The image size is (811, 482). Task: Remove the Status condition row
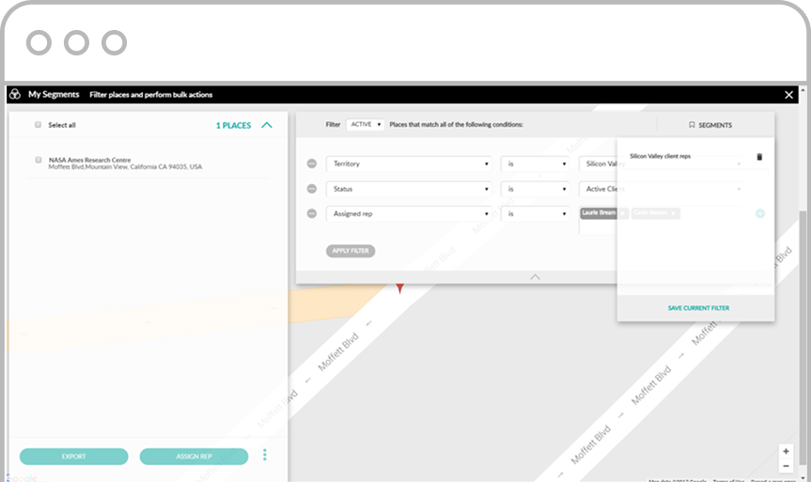tap(311, 189)
